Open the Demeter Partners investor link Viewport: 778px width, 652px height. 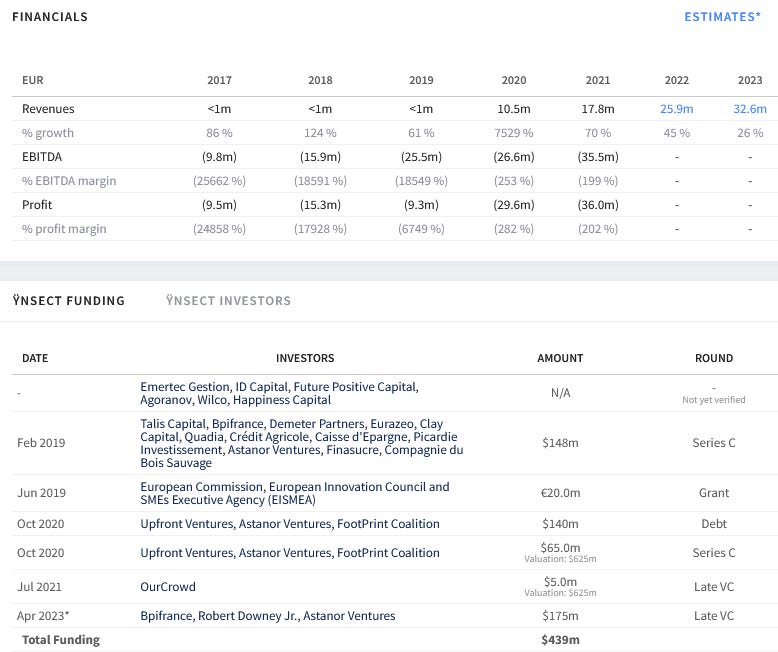tap(317, 424)
